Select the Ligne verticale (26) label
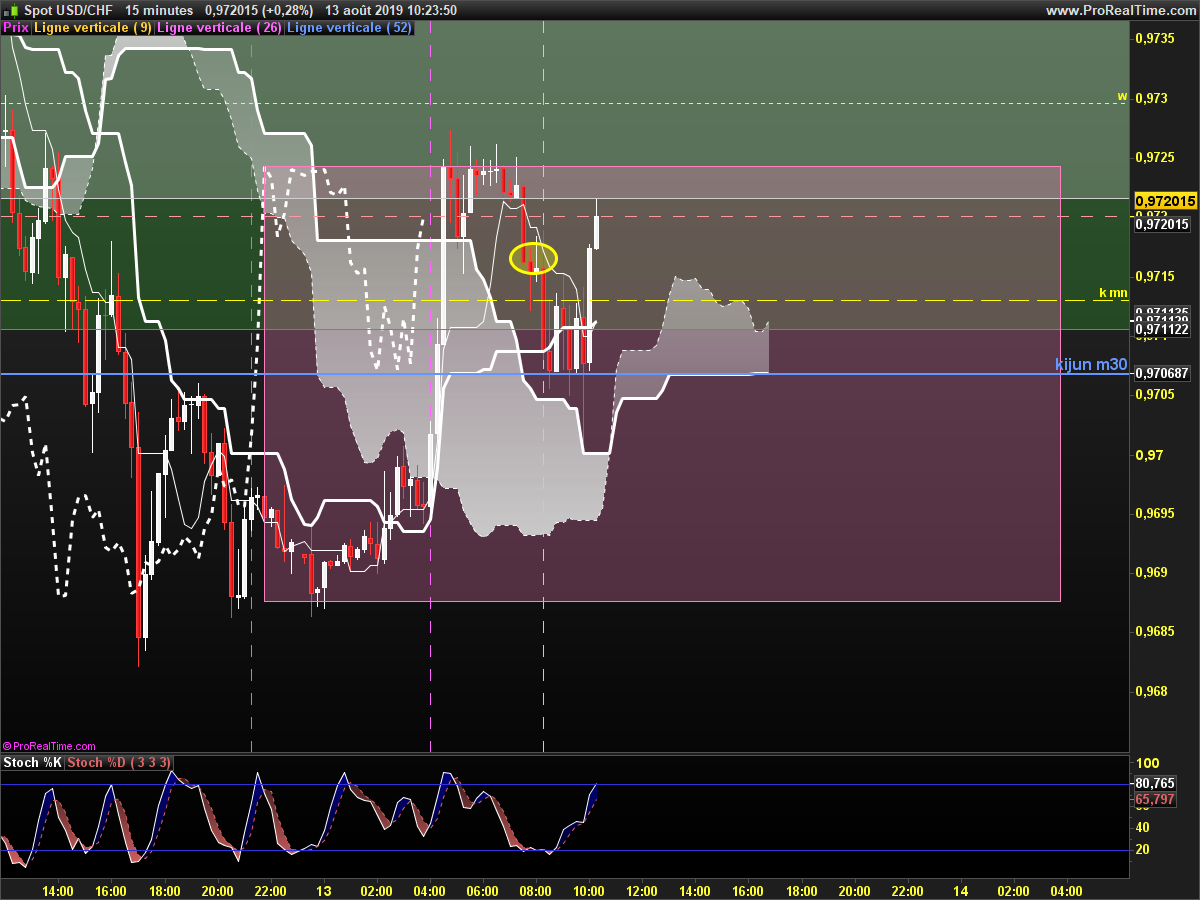Viewport: 1200px width, 900px height. click(x=219, y=28)
